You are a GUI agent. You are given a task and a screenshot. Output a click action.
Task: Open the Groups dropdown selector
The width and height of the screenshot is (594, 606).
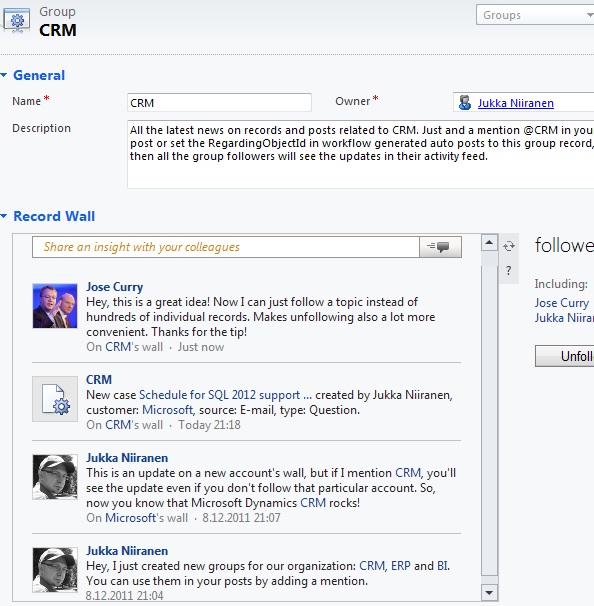click(535, 15)
